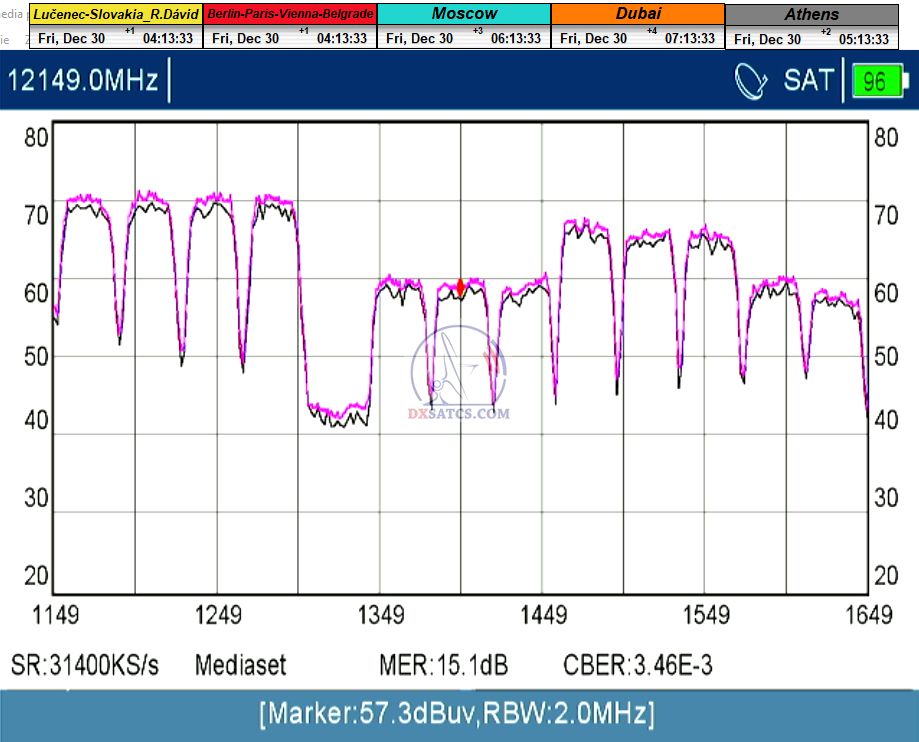This screenshot has width=919, height=742.
Task: Click the 1349 frequency axis label
Action: tap(380, 615)
